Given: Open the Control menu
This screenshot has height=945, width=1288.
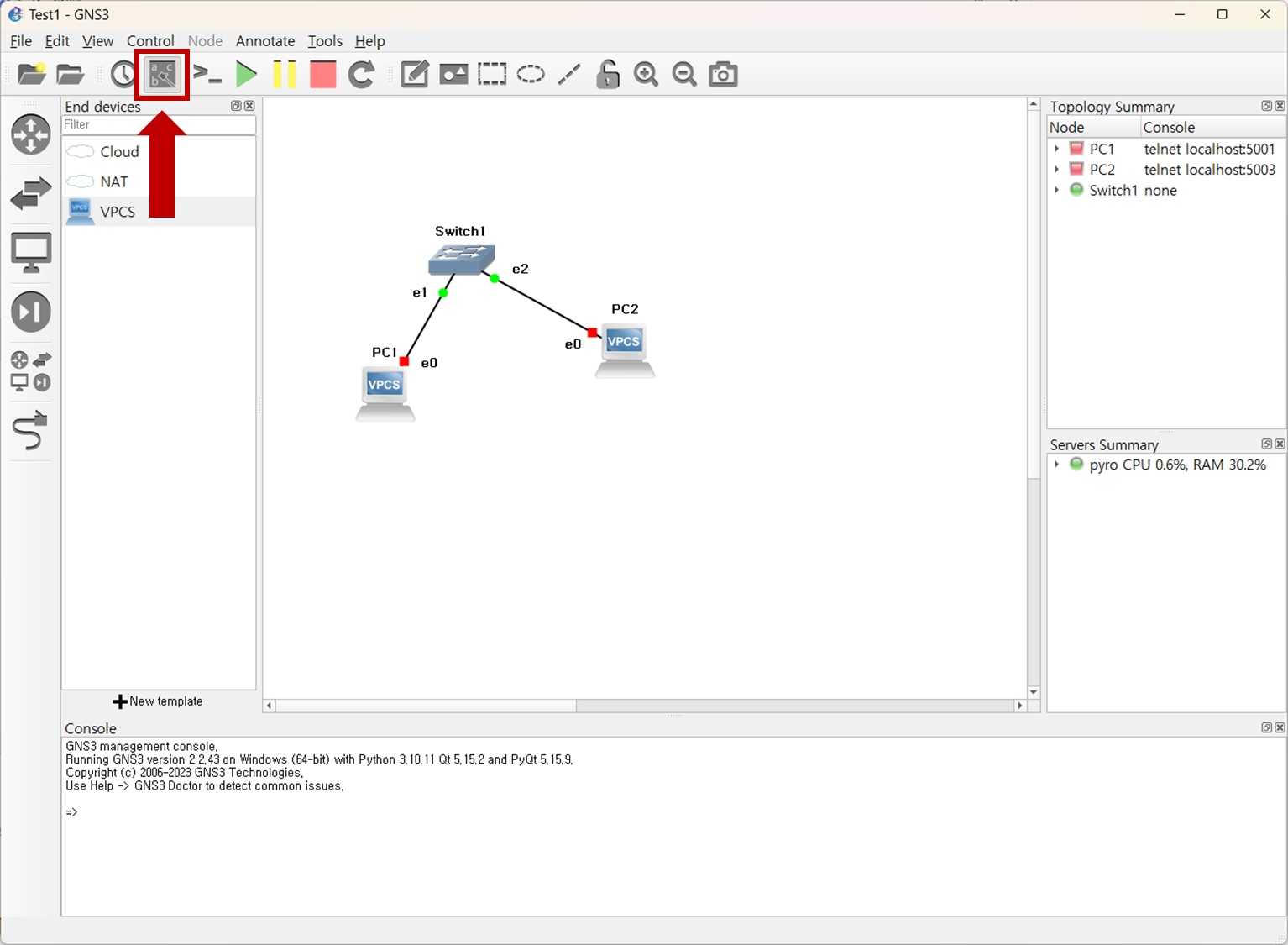Looking at the screenshot, I should point(150,40).
